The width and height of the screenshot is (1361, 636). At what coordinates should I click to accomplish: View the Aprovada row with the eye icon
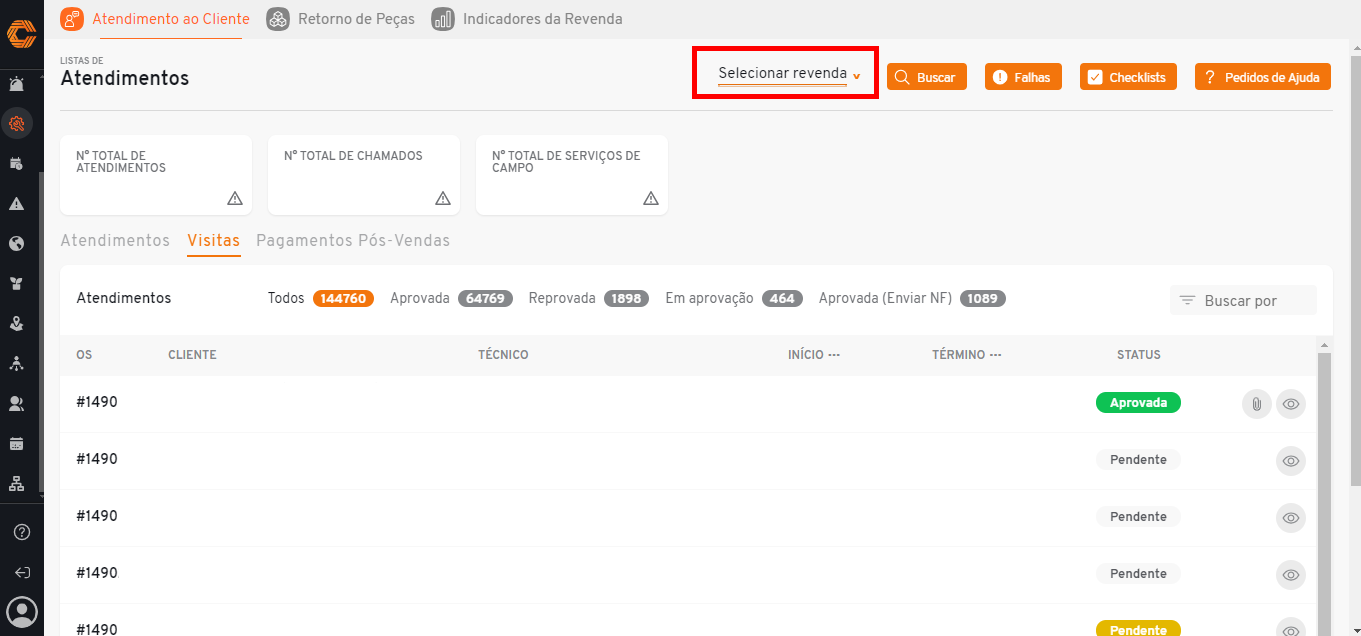pos(1291,404)
